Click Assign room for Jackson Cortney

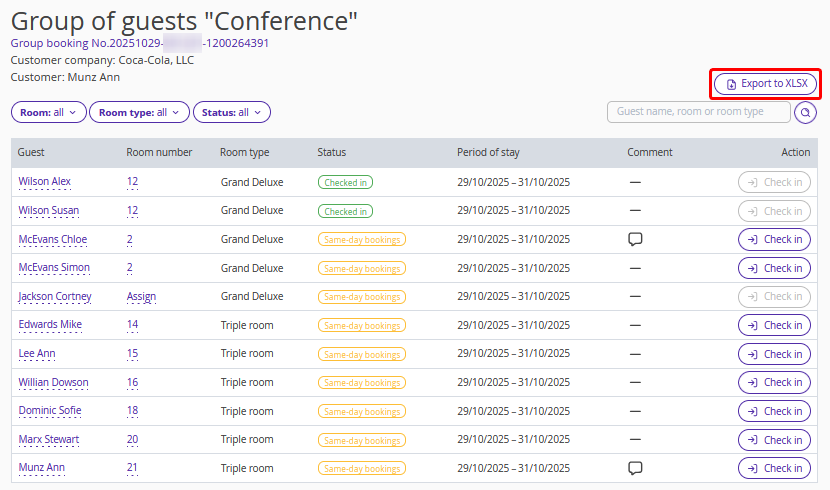pyautogui.click(x=141, y=297)
